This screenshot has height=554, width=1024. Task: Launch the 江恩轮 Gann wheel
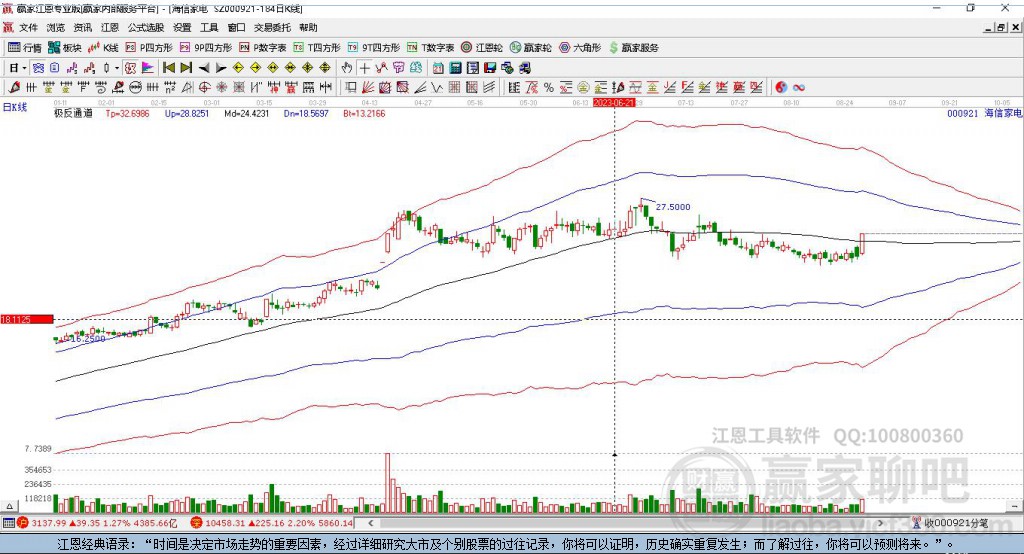(x=482, y=48)
